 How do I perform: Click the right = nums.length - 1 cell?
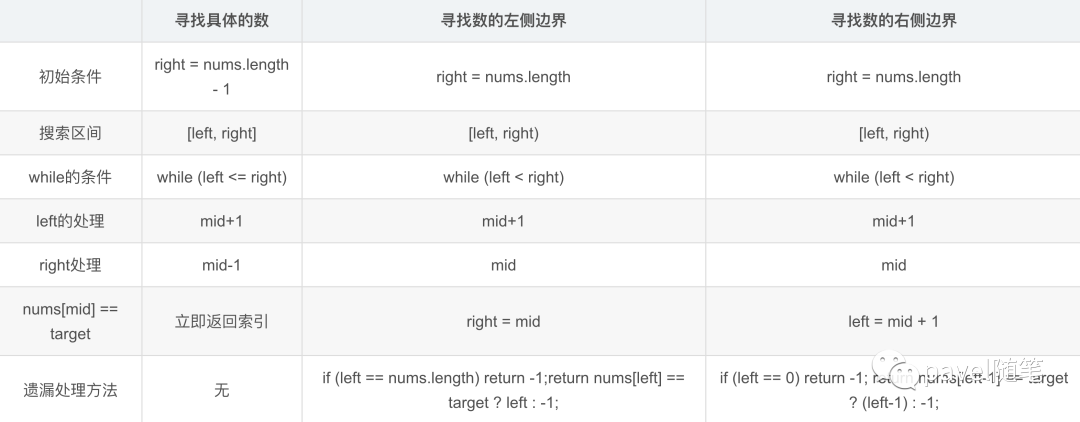(x=222, y=77)
